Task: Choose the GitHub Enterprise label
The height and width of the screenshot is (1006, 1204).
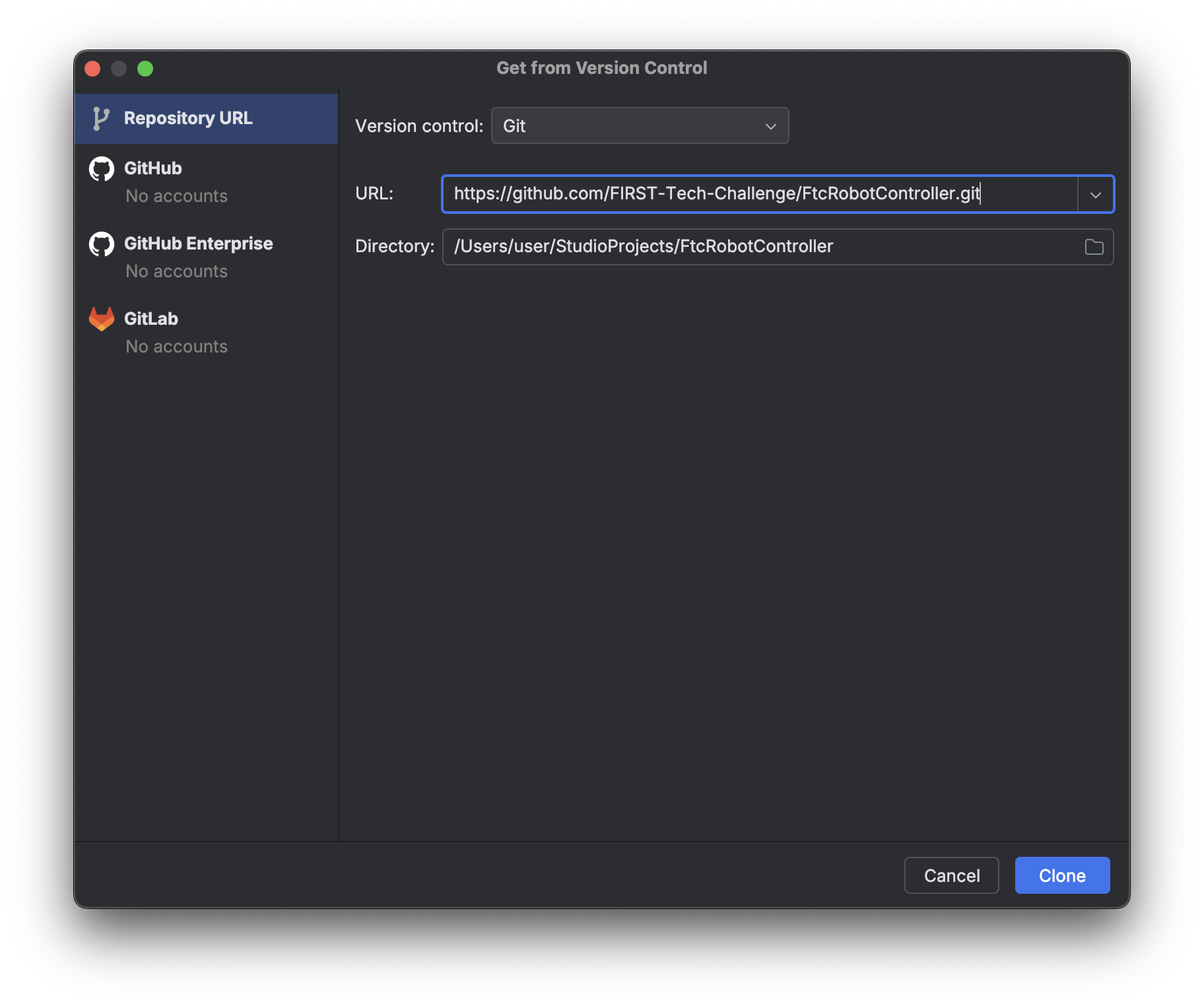Action: [198, 244]
